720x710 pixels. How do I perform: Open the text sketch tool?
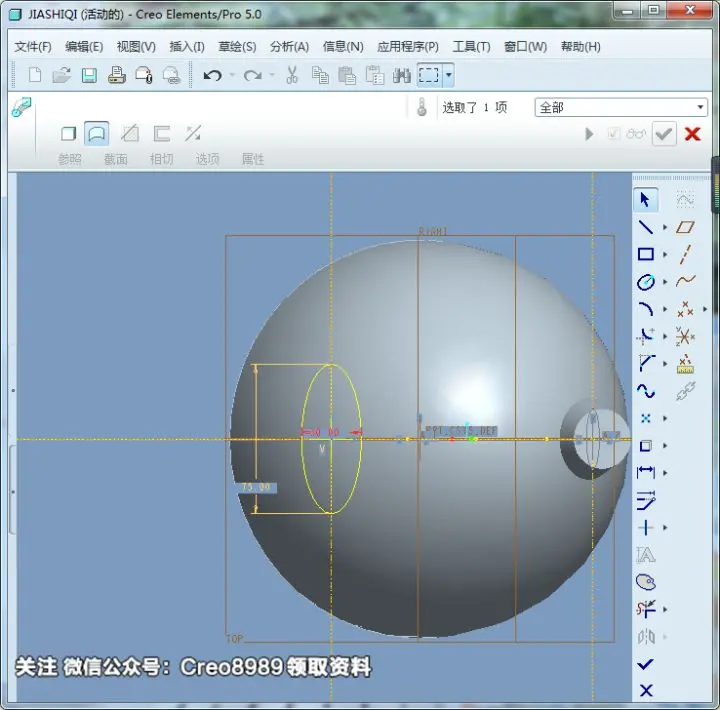646,555
